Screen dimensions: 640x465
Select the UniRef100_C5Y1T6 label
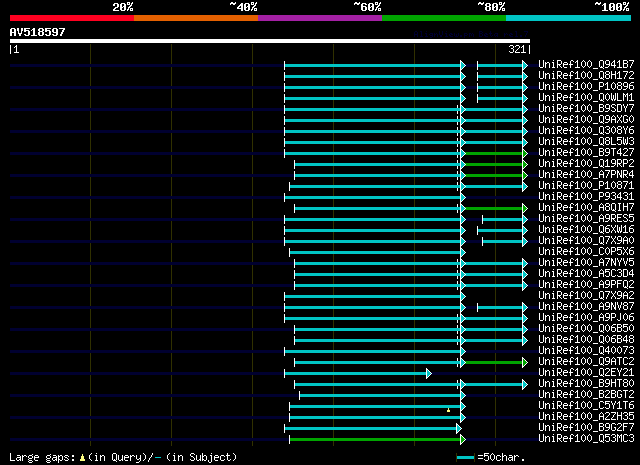(586, 406)
